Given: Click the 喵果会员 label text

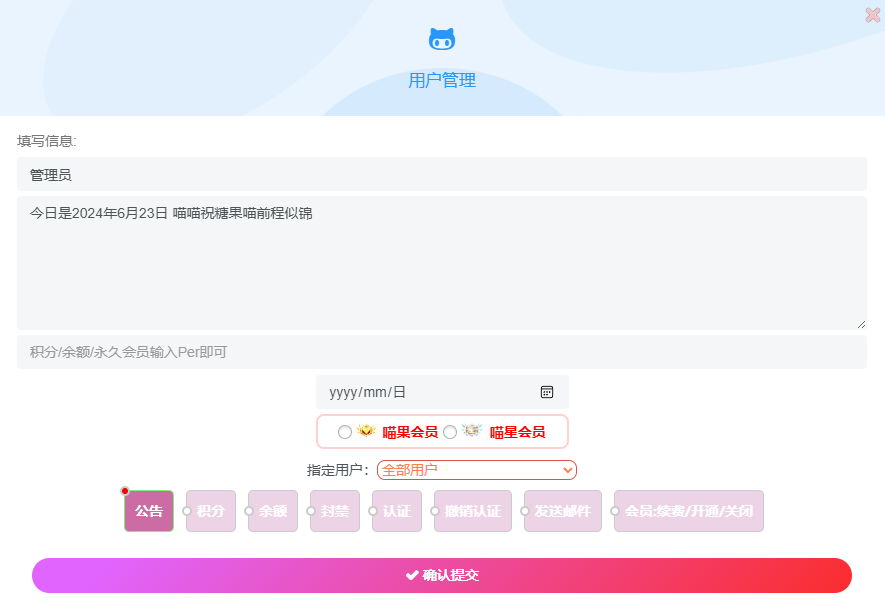Looking at the screenshot, I should tap(410, 432).
